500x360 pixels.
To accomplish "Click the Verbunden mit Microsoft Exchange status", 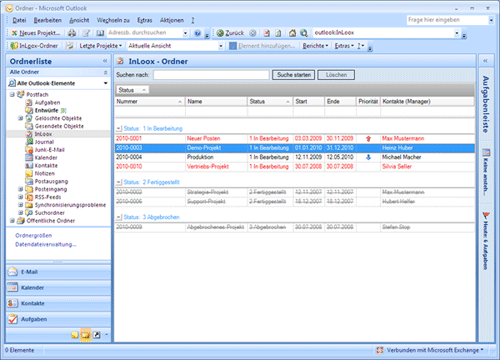I will (x=430, y=350).
